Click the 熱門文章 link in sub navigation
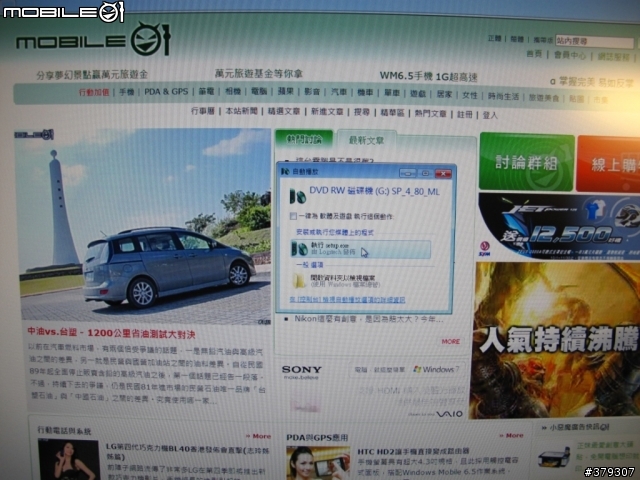Viewport: 640px width, 480px height. tap(431, 113)
